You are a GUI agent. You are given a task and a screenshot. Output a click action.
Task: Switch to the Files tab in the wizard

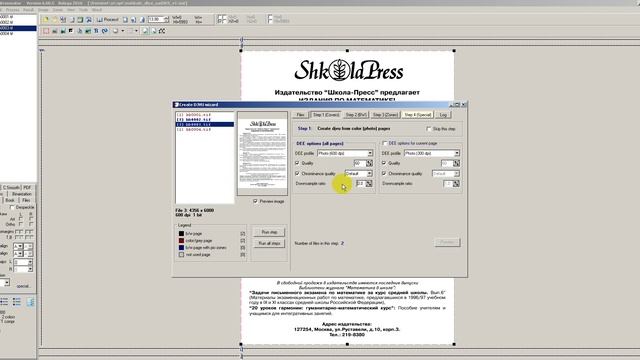(x=300, y=115)
